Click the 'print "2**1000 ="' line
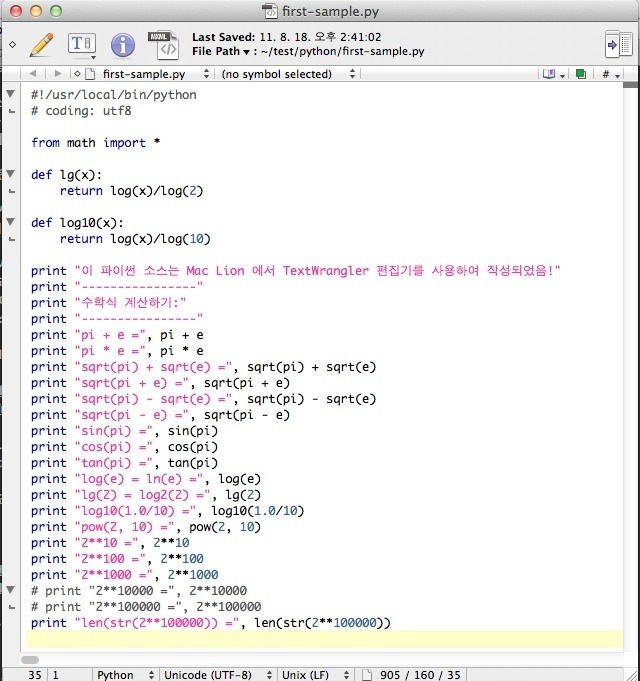640x681 pixels. (124, 575)
